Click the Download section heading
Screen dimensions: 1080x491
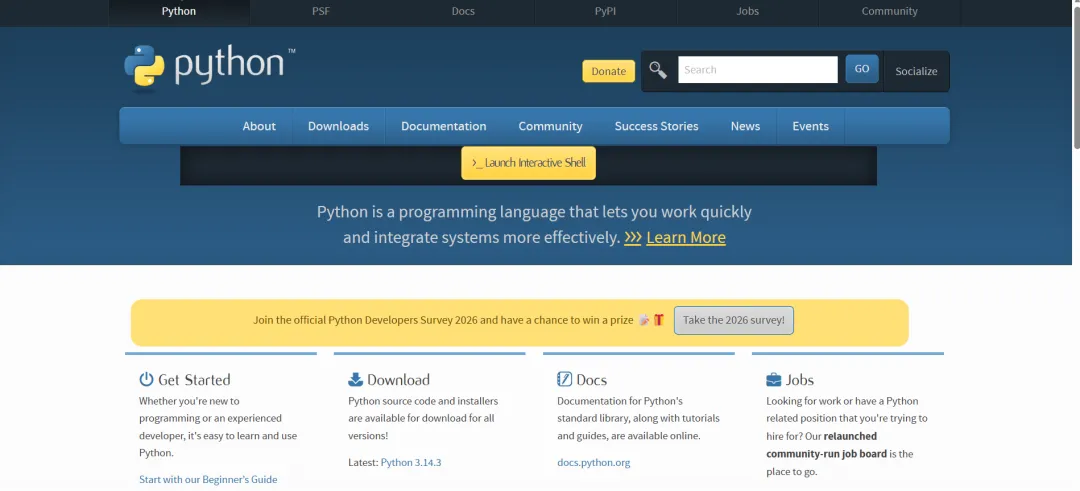398,379
